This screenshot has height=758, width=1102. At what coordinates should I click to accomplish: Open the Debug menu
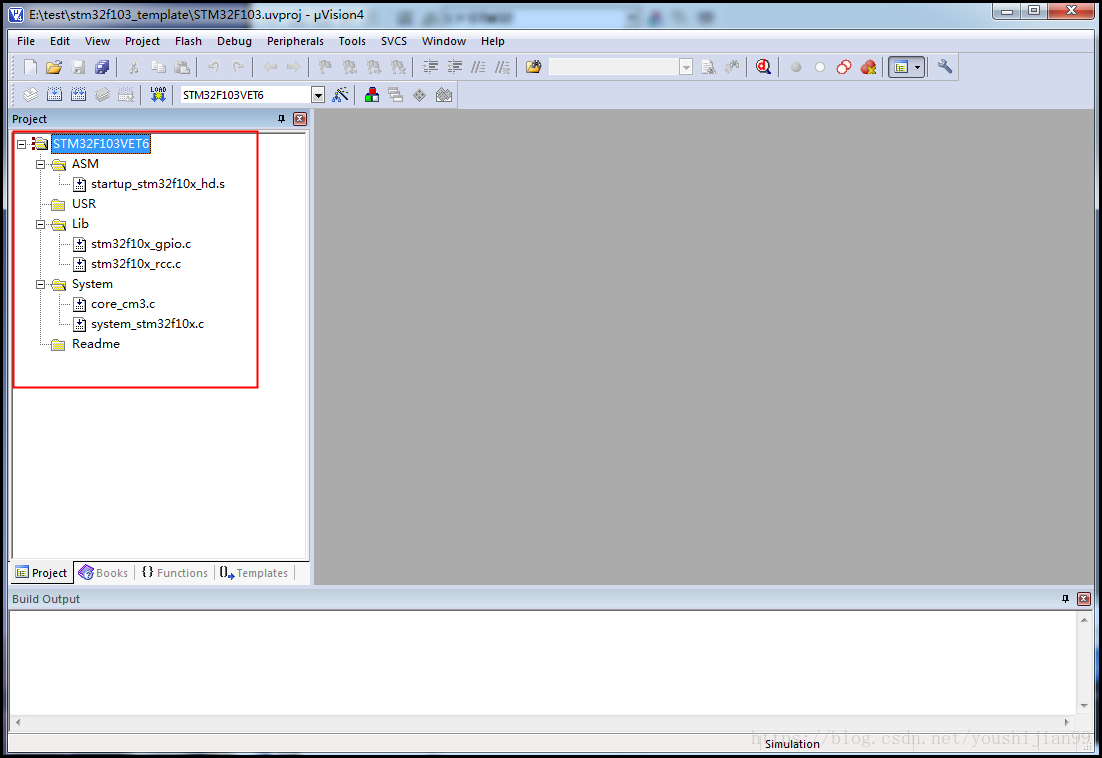click(234, 41)
